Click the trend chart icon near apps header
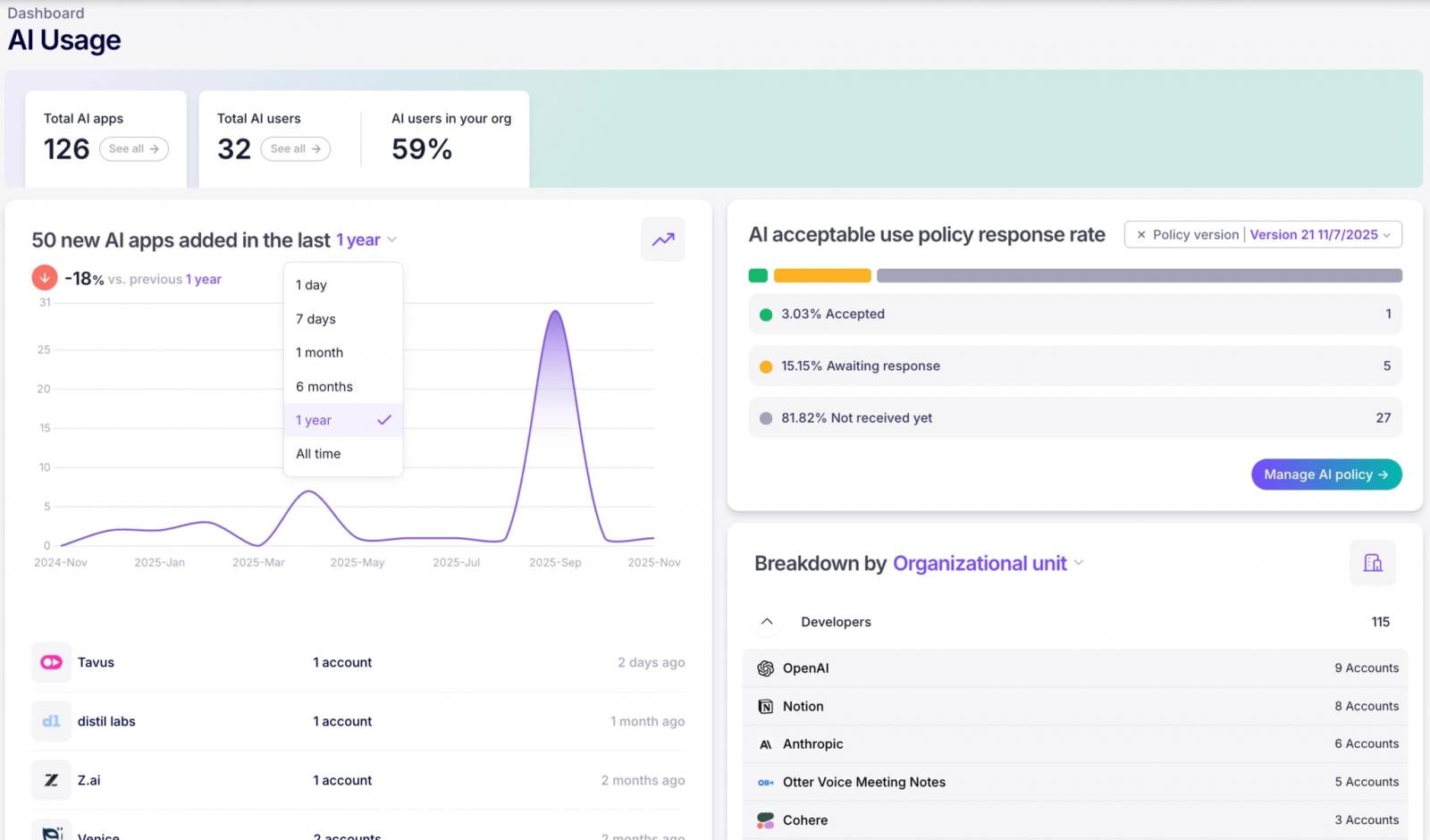The height and width of the screenshot is (840, 1430). [x=662, y=239]
